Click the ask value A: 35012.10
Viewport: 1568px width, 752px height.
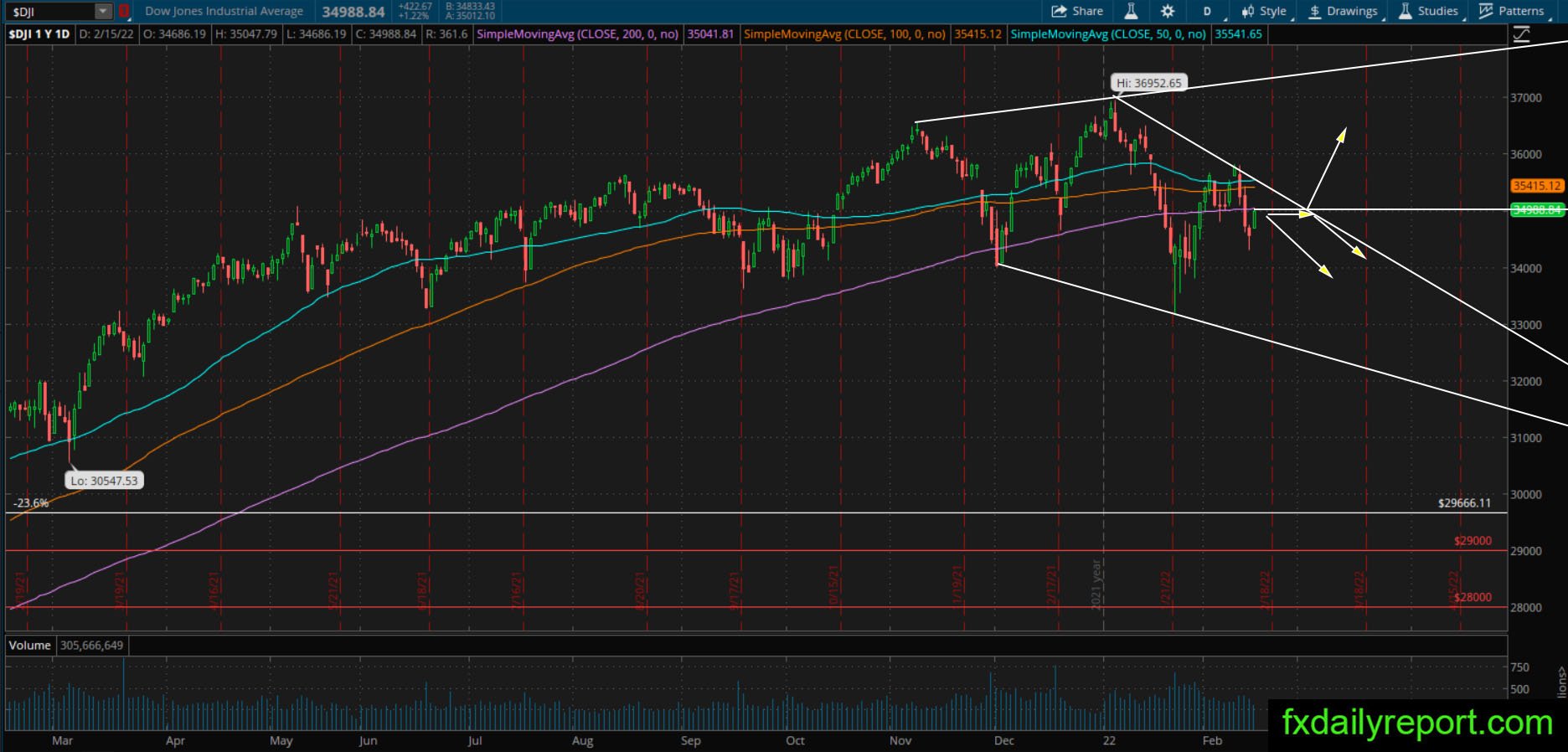[471, 16]
